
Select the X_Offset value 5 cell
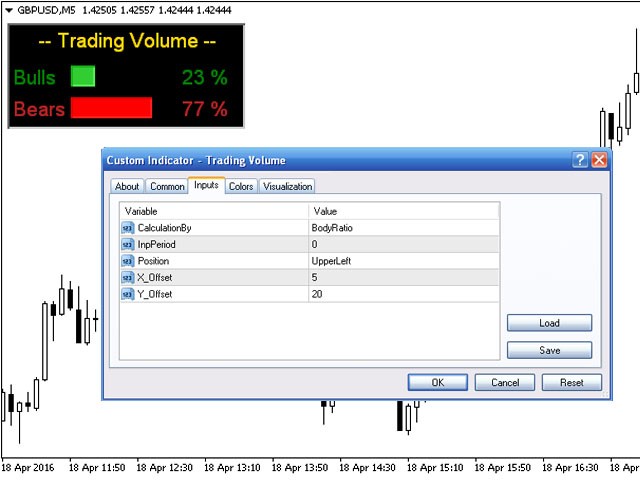(404, 278)
